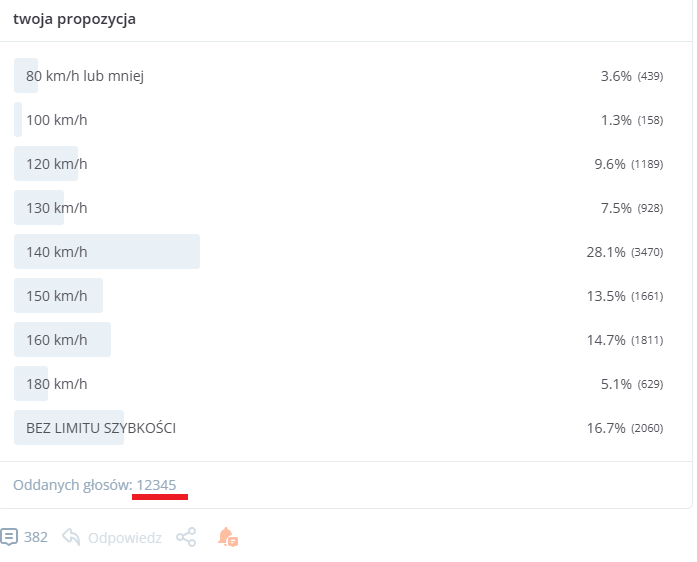The image size is (697, 562).
Task: Select the "180 km/h" poll option
Action: click(57, 384)
